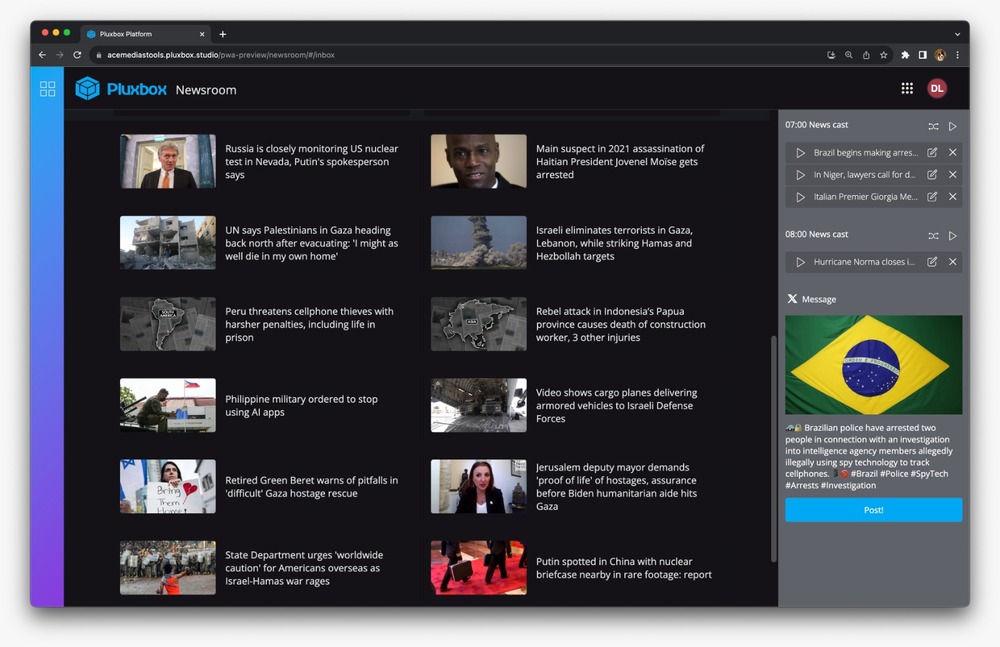The width and height of the screenshot is (1000, 647).
Task: Play the Brazil begins making arrests item
Action: coord(800,153)
